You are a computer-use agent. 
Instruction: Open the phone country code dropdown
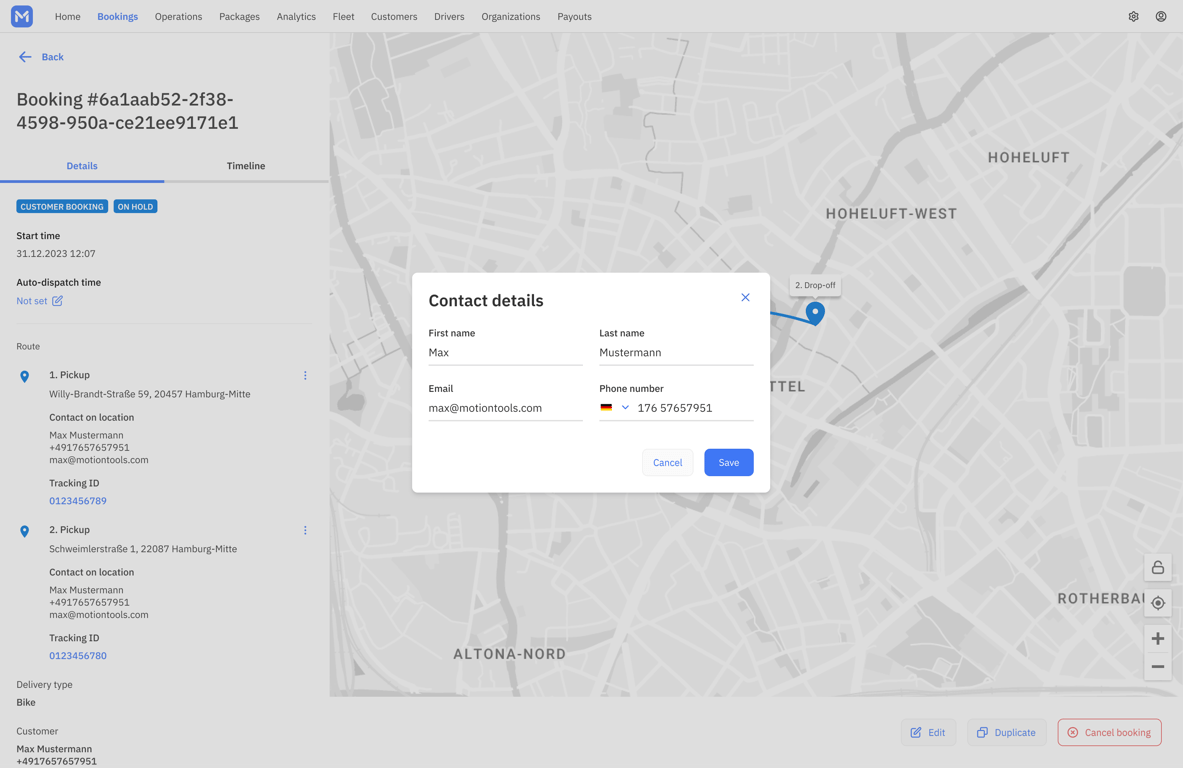[625, 407]
